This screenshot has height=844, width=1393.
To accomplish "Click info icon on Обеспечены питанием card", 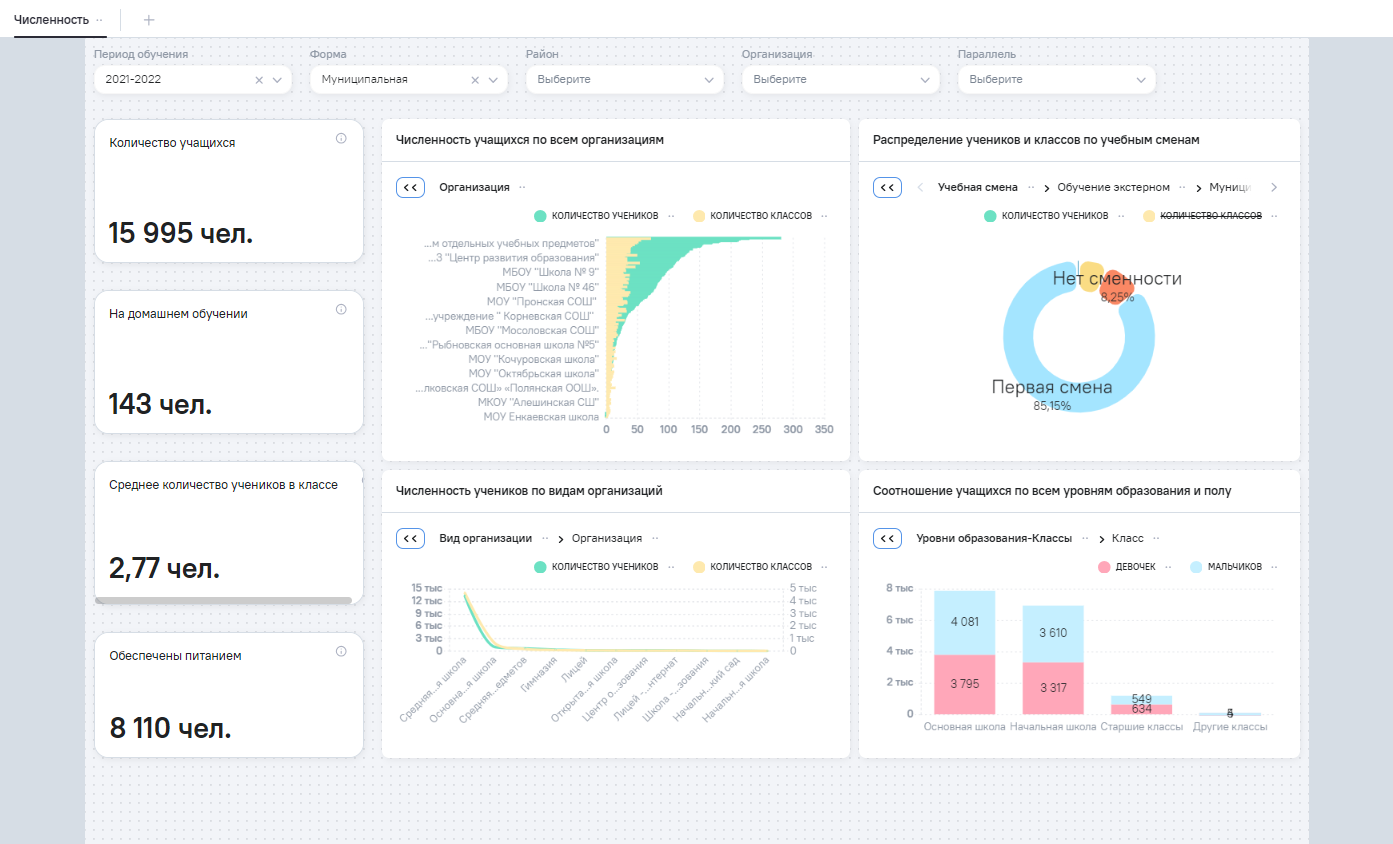I will 341,652.
